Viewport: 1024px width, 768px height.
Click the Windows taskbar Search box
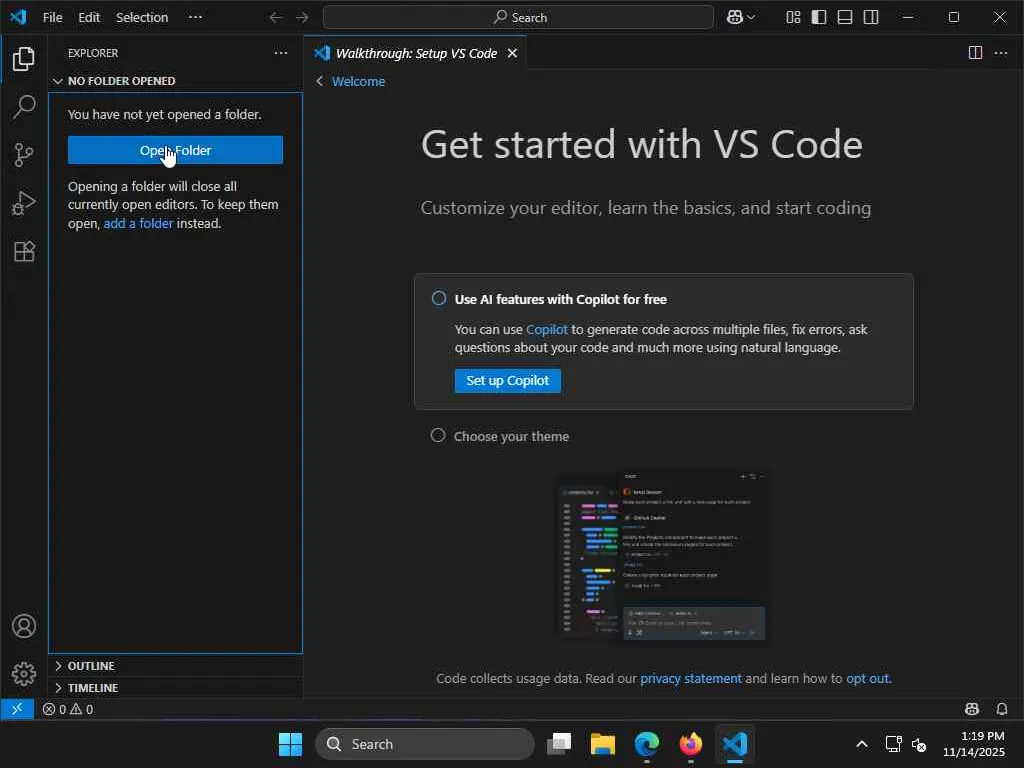pos(425,744)
